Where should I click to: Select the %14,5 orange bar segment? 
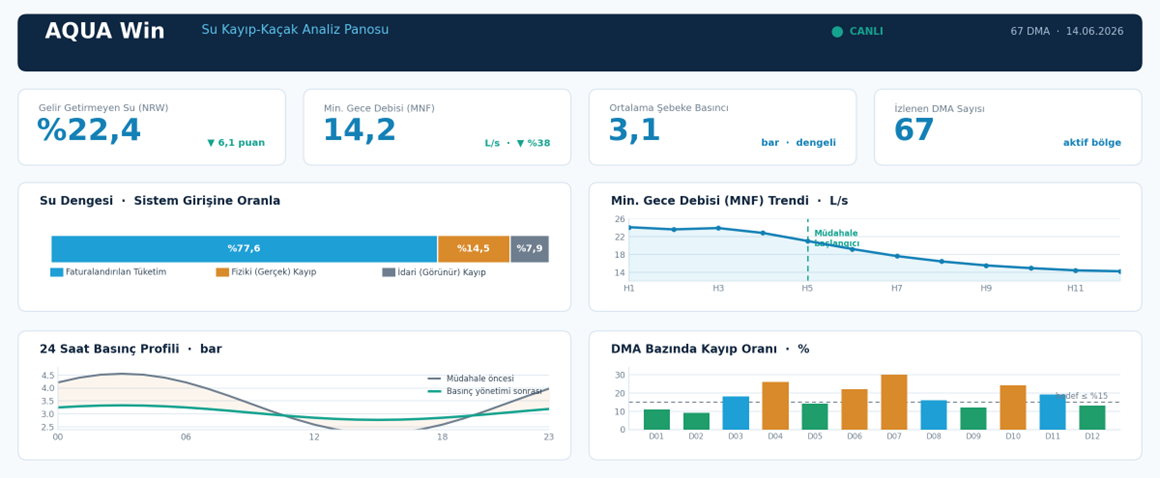[473, 249]
